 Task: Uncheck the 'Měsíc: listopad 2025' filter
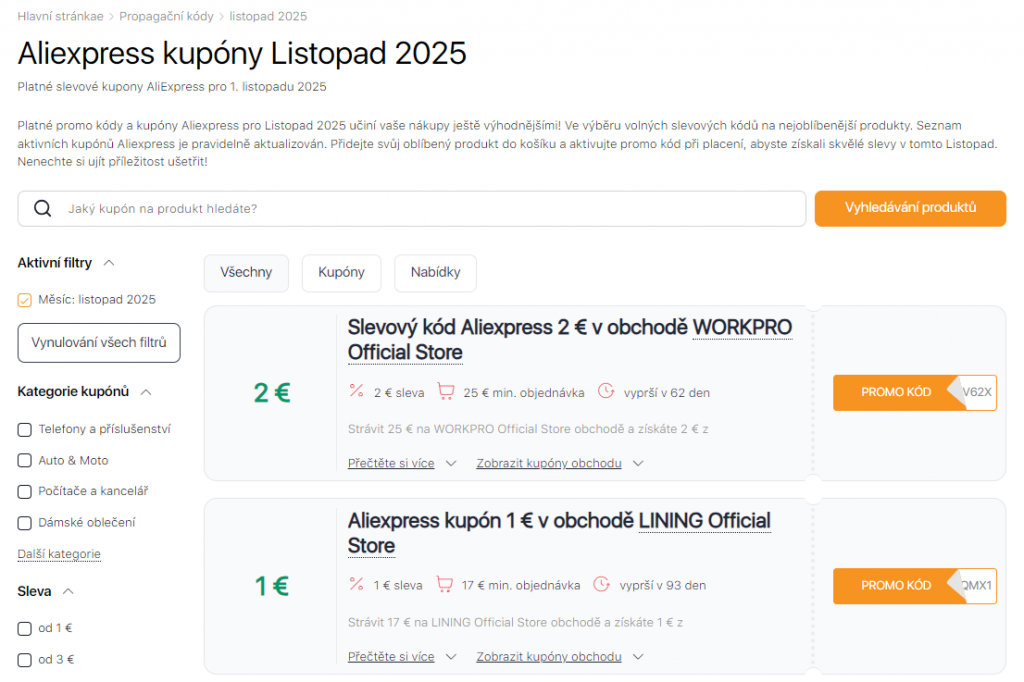click(25, 300)
